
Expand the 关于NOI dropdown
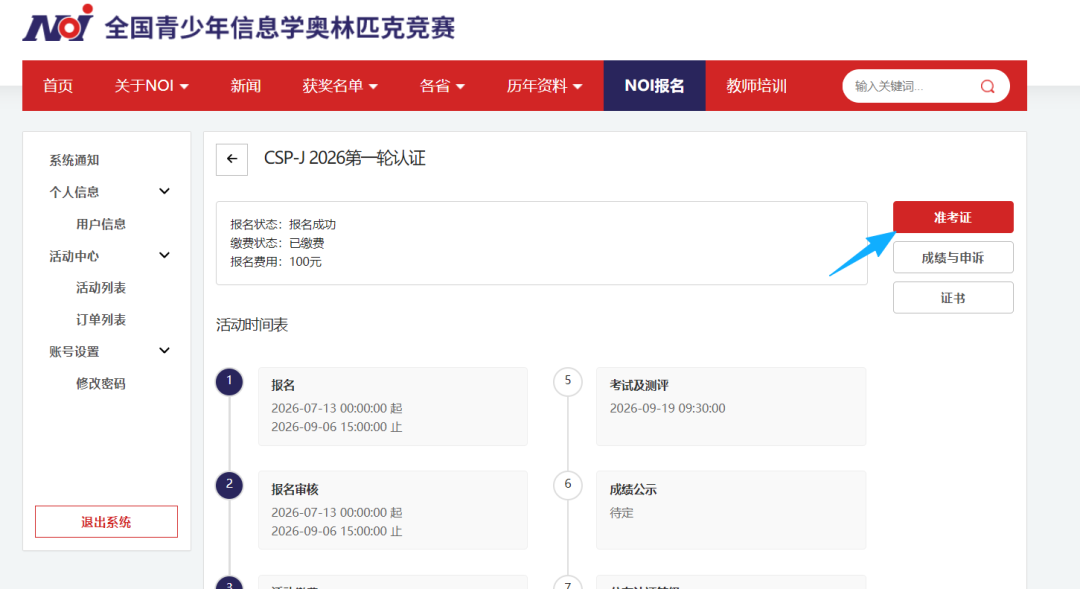click(152, 85)
